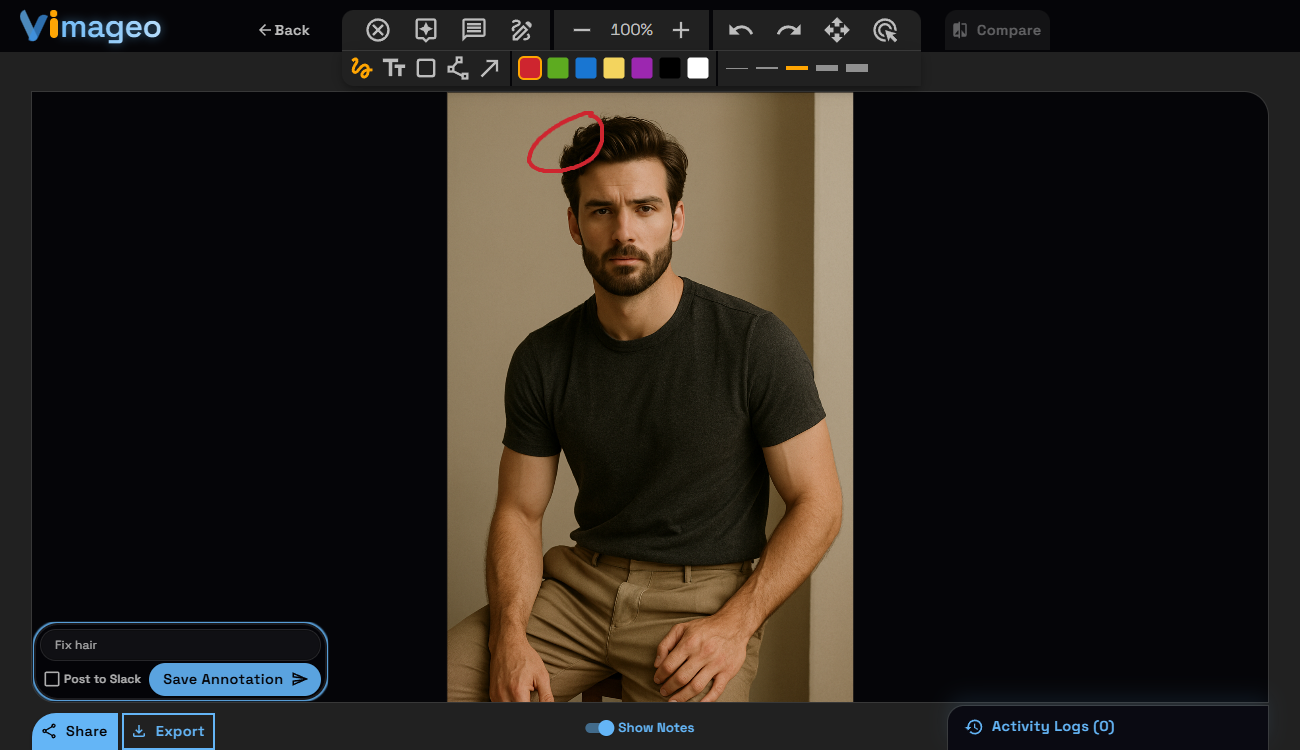1300x750 pixels.
Task: Click the Fix hair annotation text field
Action: pyautogui.click(x=180, y=645)
